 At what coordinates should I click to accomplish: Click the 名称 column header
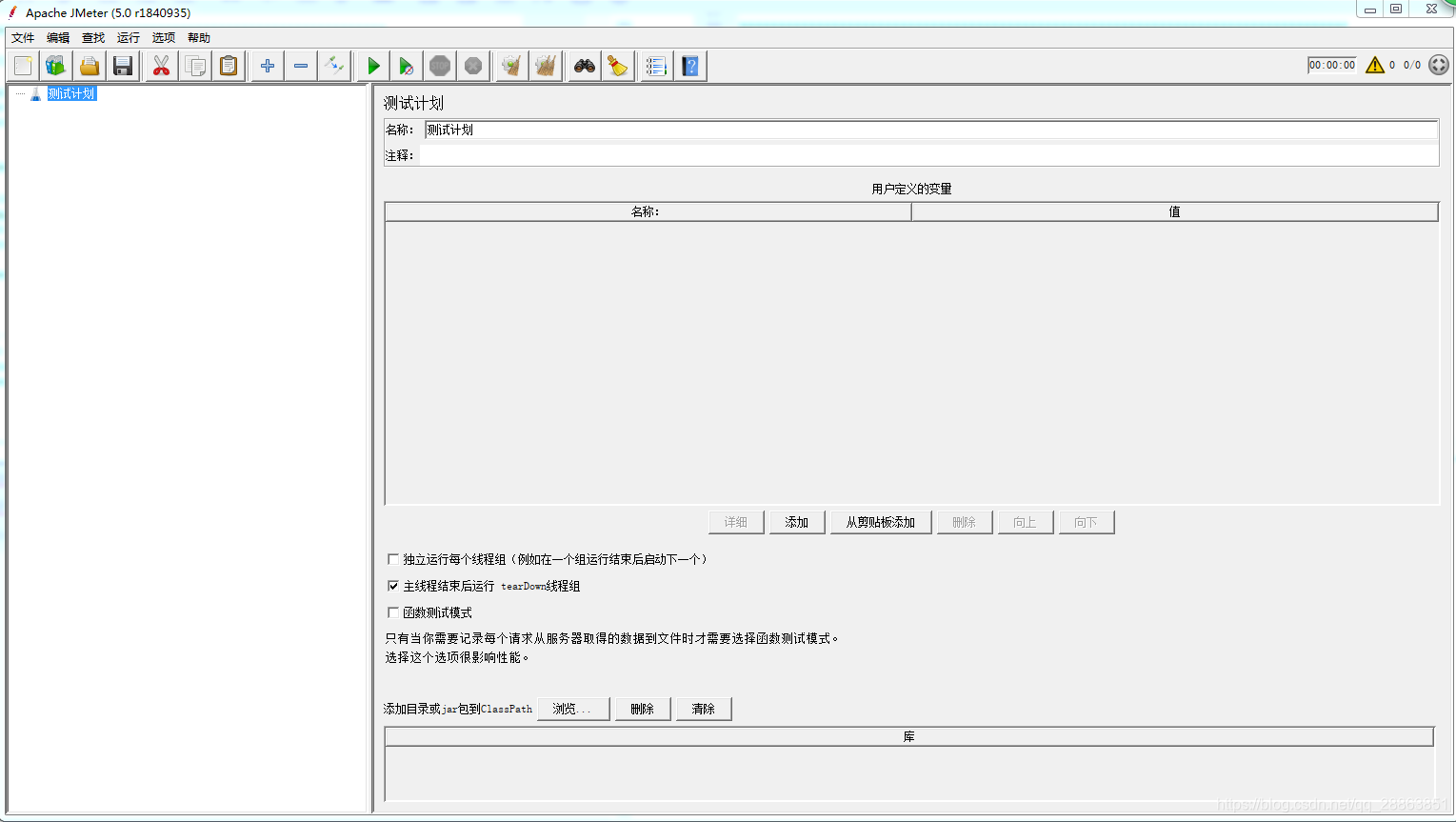click(648, 211)
